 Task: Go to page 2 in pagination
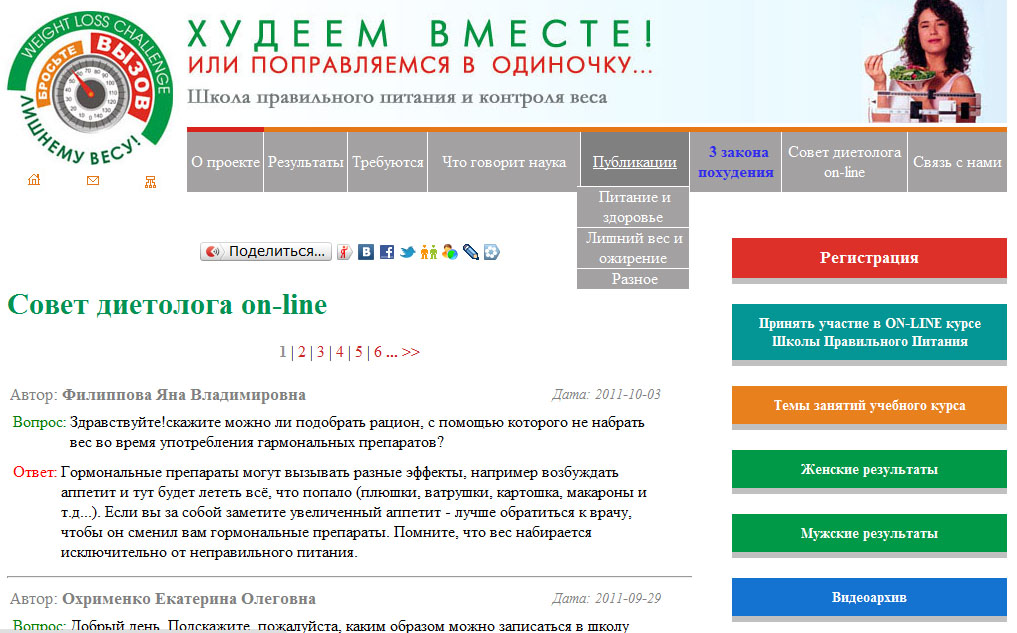point(302,352)
